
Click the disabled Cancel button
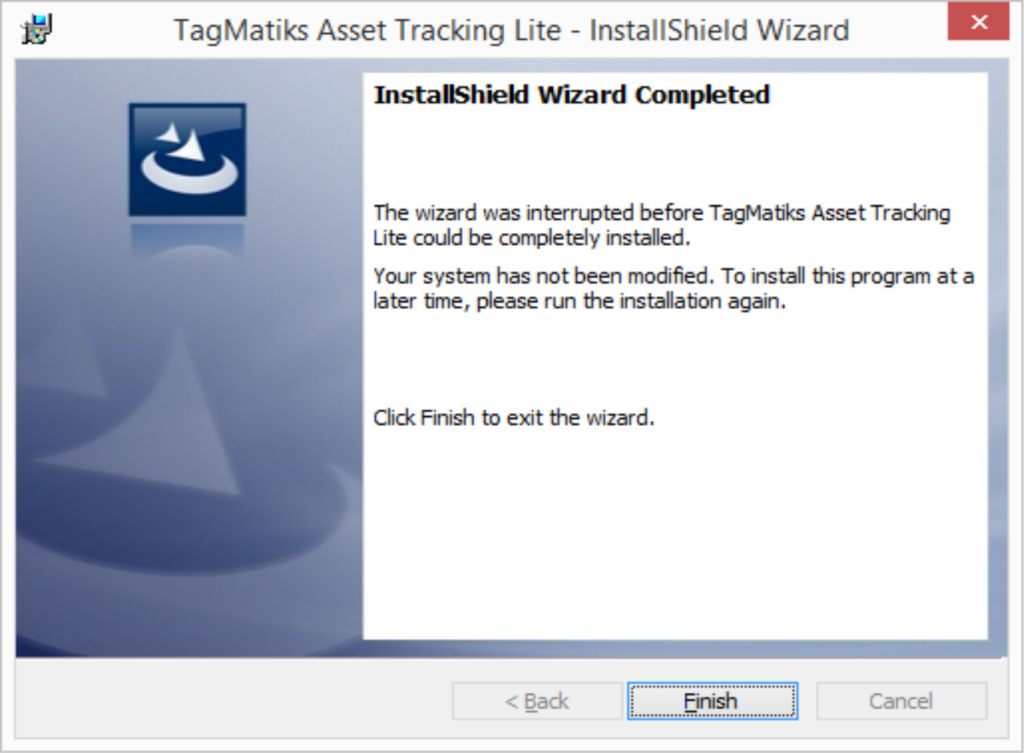tap(901, 701)
